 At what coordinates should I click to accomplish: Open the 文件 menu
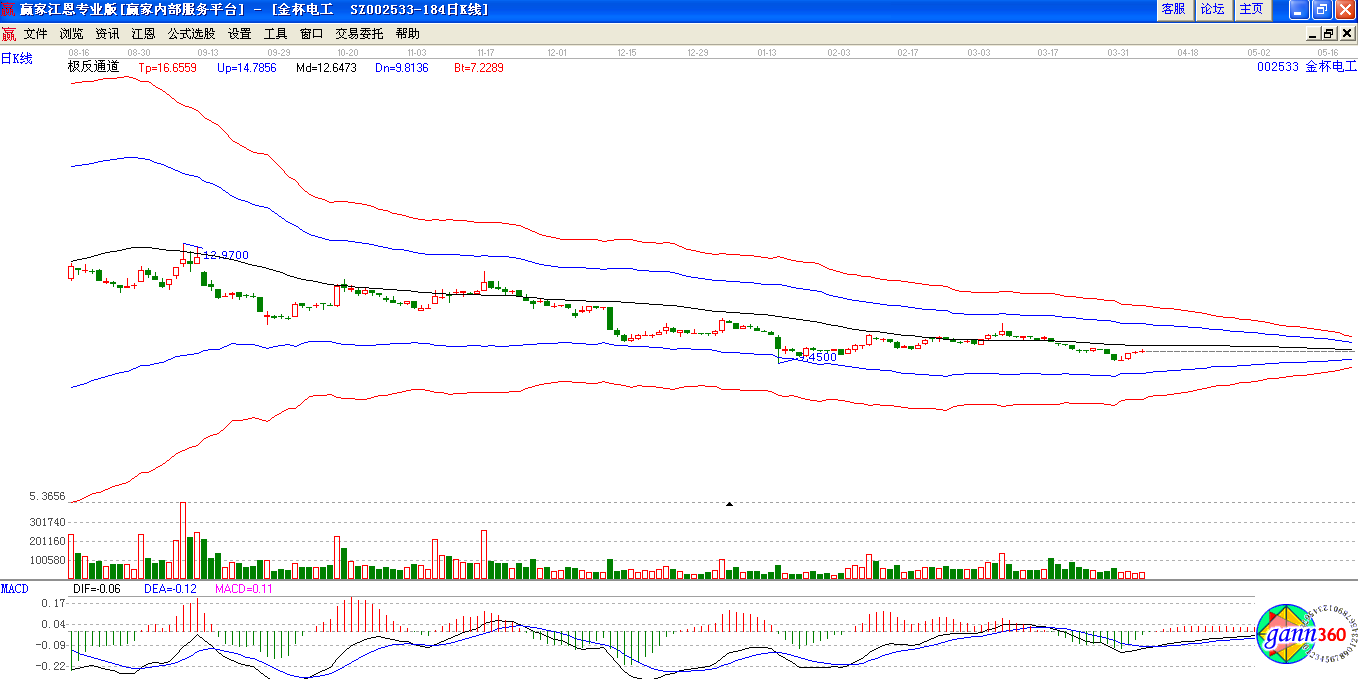[x=36, y=33]
